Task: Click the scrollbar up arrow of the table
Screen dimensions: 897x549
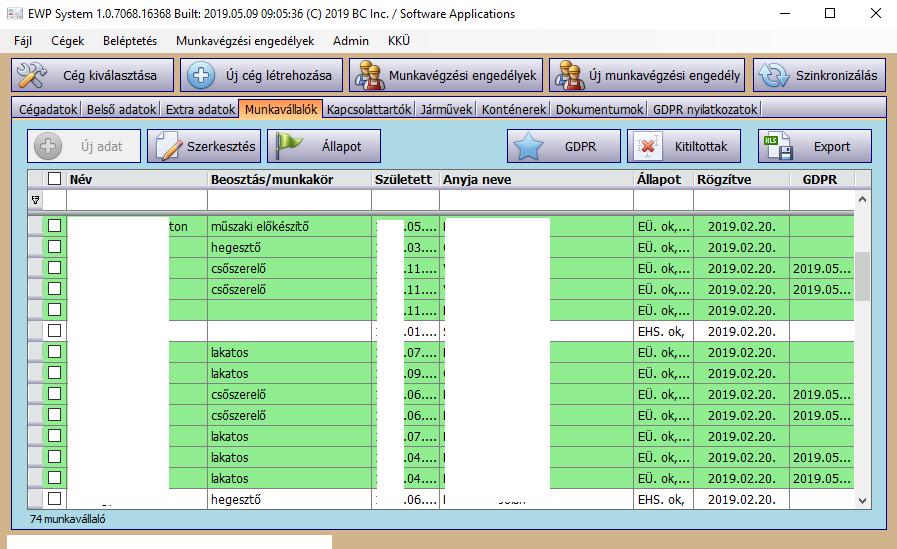Action: click(863, 200)
